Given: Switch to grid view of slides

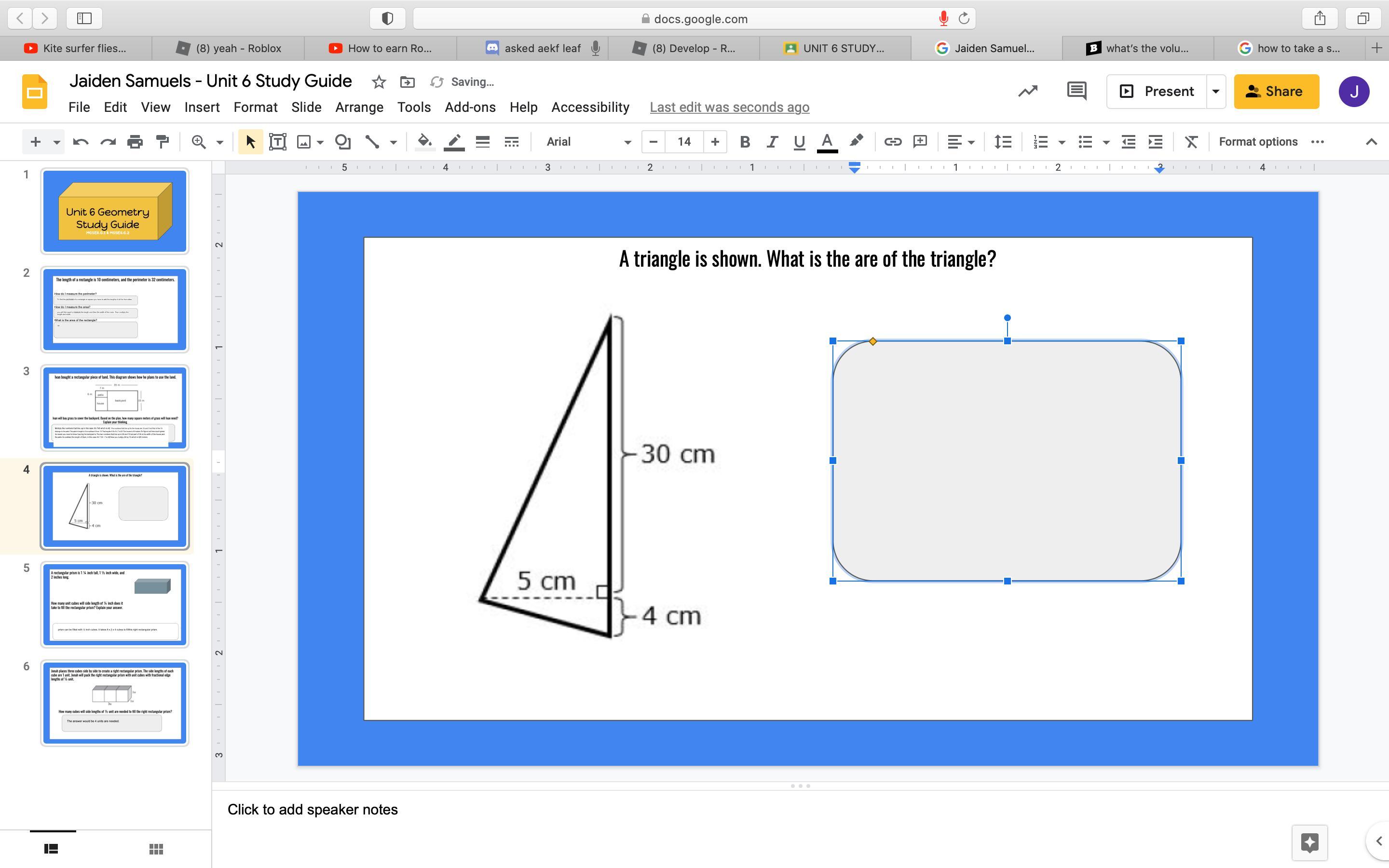Looking at the screenshot, I should (156, 849).
